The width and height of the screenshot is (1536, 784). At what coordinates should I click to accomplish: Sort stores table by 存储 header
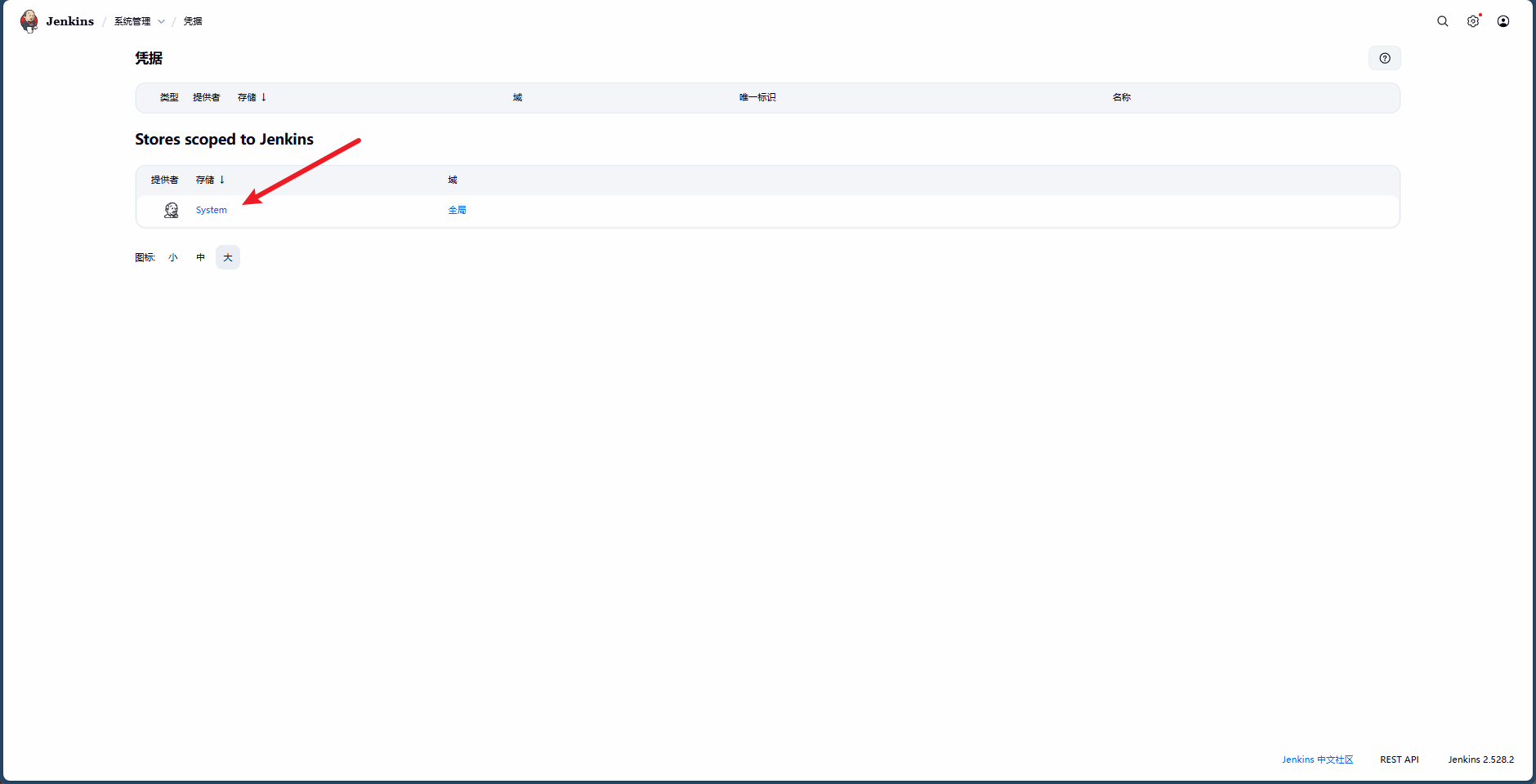[210, 180]
